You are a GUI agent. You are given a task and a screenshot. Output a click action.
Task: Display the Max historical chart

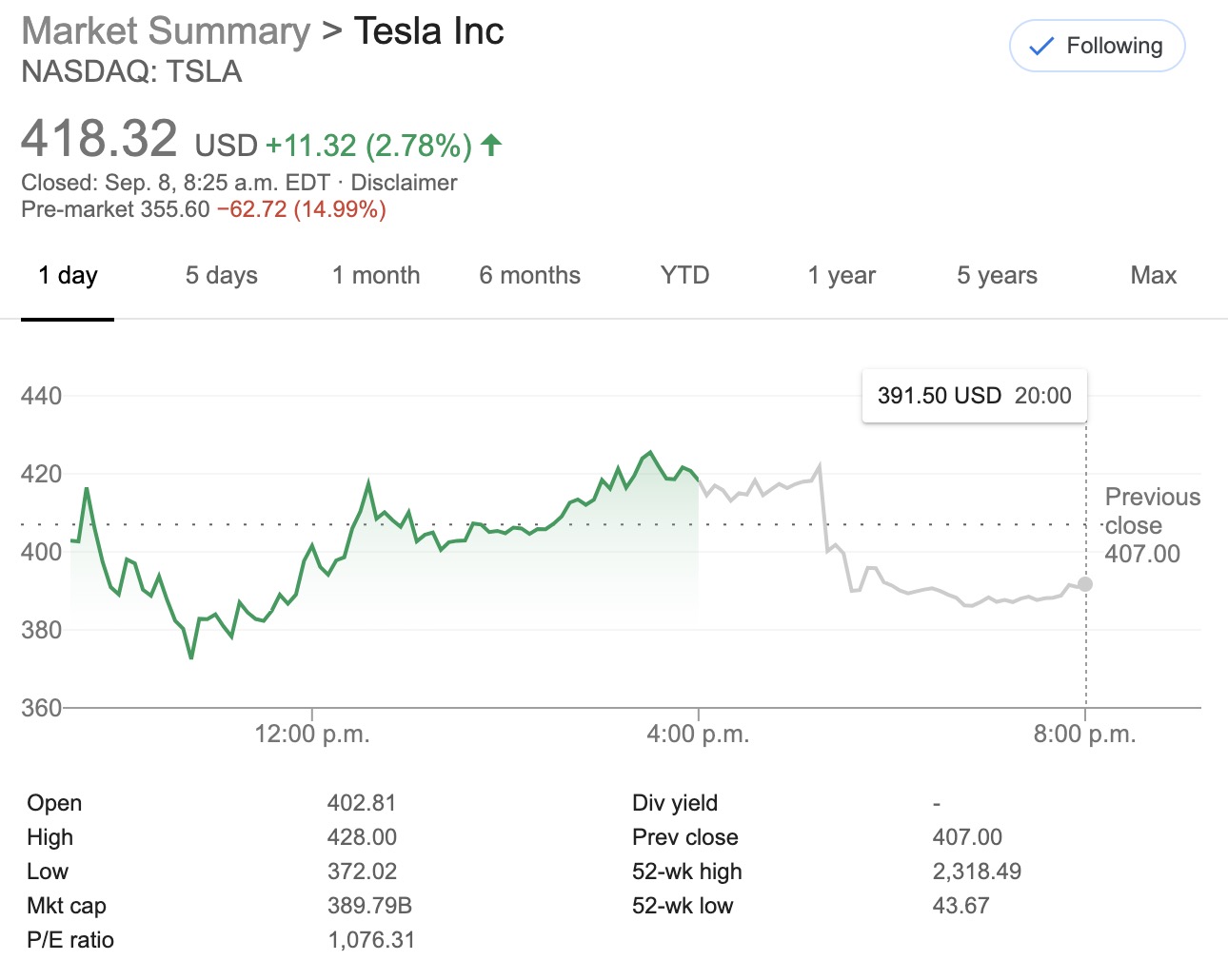[x=1153, y=275]
